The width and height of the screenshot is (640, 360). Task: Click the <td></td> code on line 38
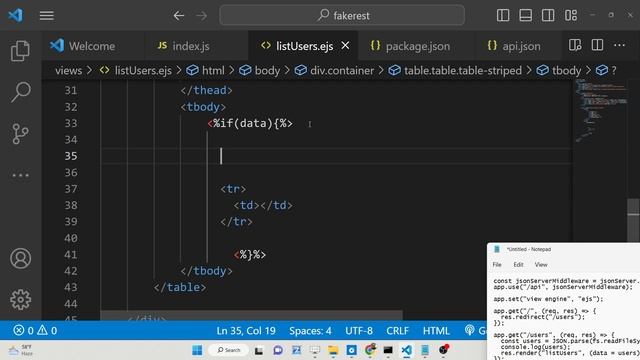(x=263, y=205)
